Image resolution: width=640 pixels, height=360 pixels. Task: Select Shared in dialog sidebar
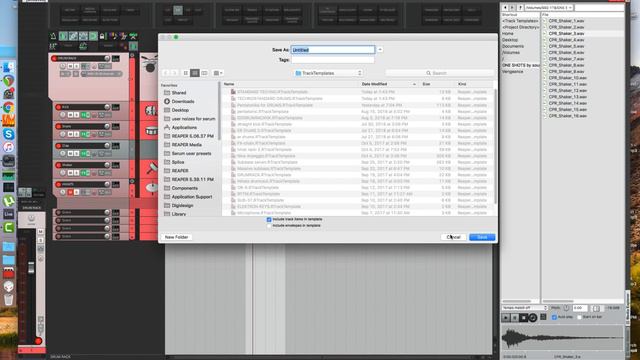click(x=179, y=93)
